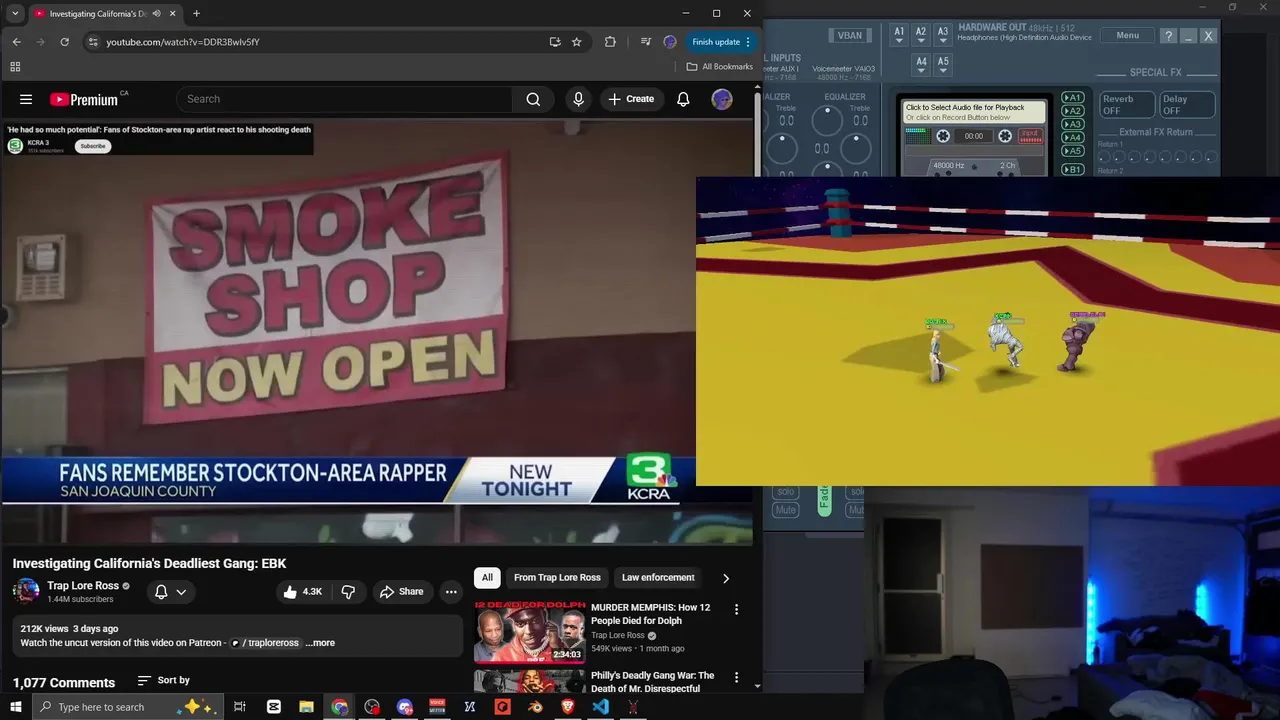Open A4 hardware out device dropdown
Viewport: 1280px width, 720px height.
pos(921,65)
